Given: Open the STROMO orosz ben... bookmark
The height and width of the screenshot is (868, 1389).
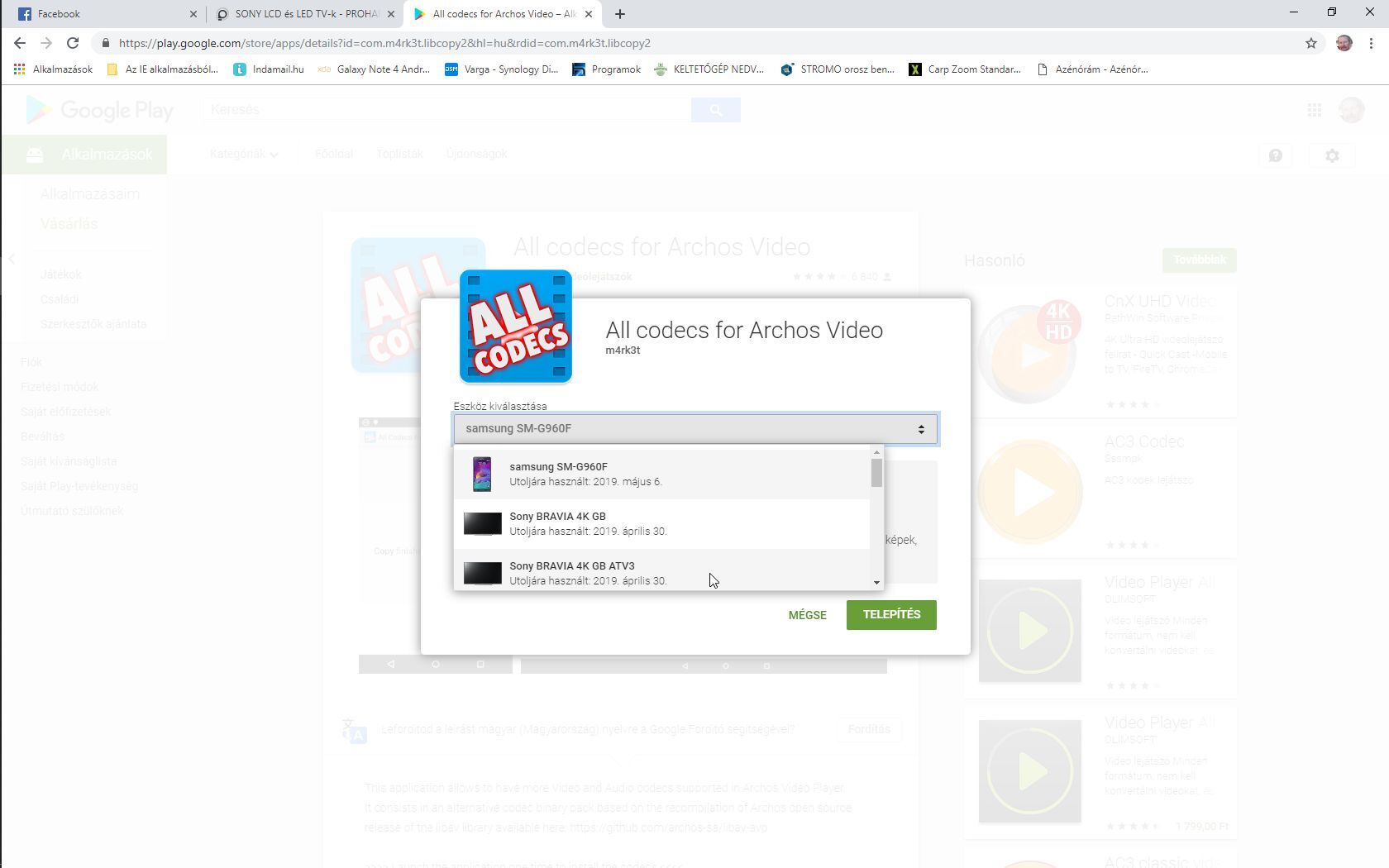Looking at the screenshot, I should pyautogui.click(x=838, y=69).
